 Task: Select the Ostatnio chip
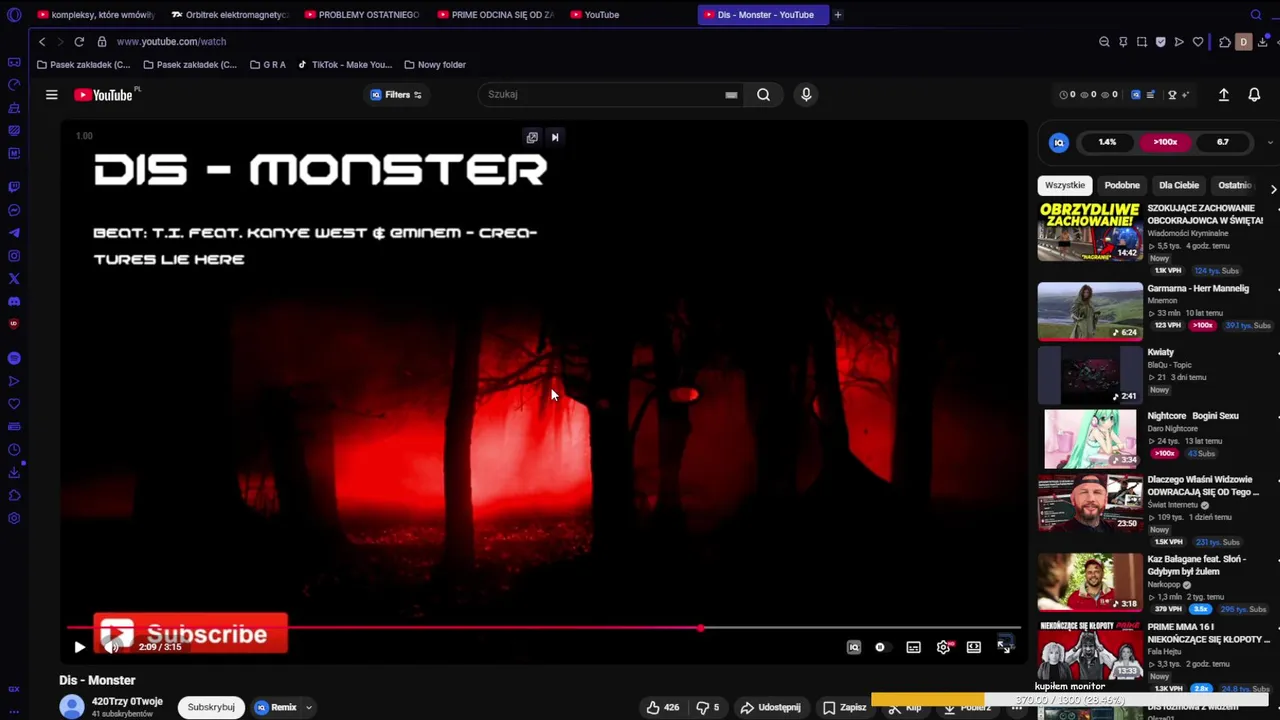coord(1235,185)
